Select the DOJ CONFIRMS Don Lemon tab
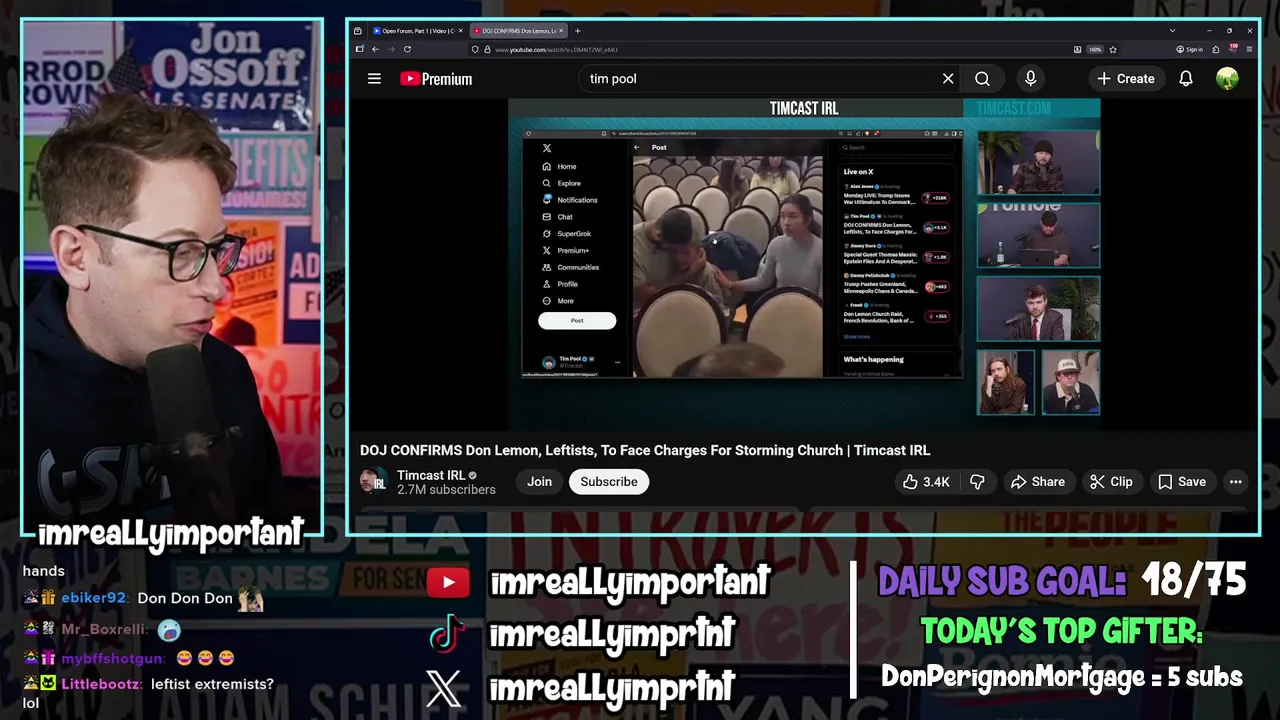The height and width of the screenshot is (720, 1280). click(519, 31)
